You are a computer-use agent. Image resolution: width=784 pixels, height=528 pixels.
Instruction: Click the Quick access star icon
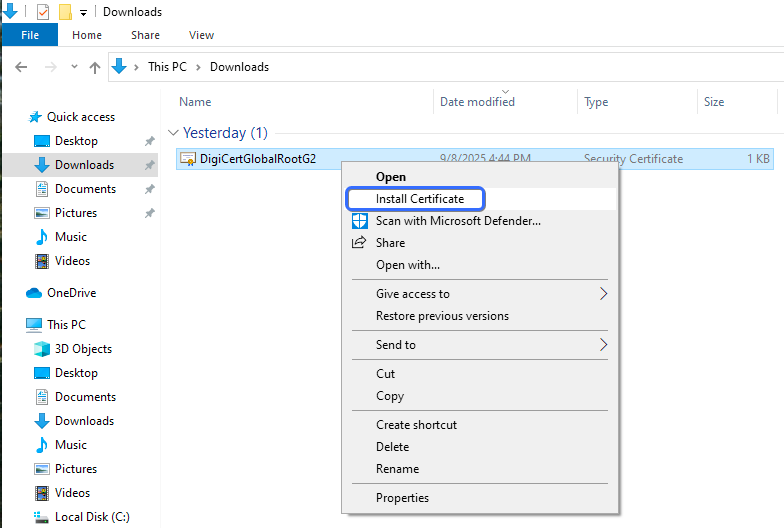[35, 117]
